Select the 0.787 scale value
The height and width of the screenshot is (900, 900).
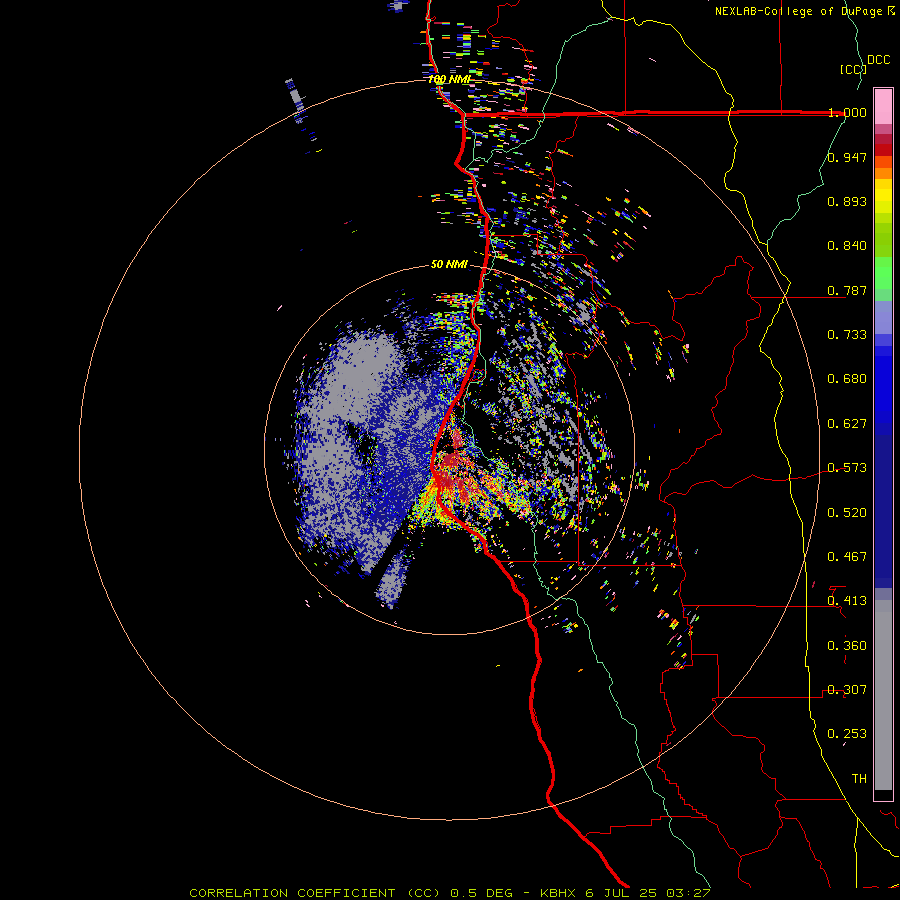(x=847, y=290)
